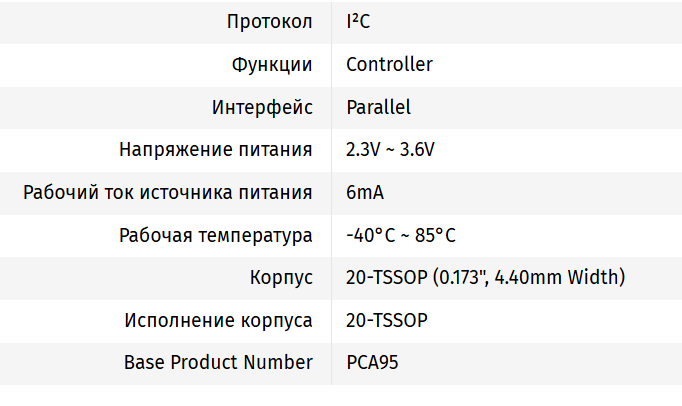Screen dimensions: 682x406
Task: Select the I²C protocol value
Action: 358,22
